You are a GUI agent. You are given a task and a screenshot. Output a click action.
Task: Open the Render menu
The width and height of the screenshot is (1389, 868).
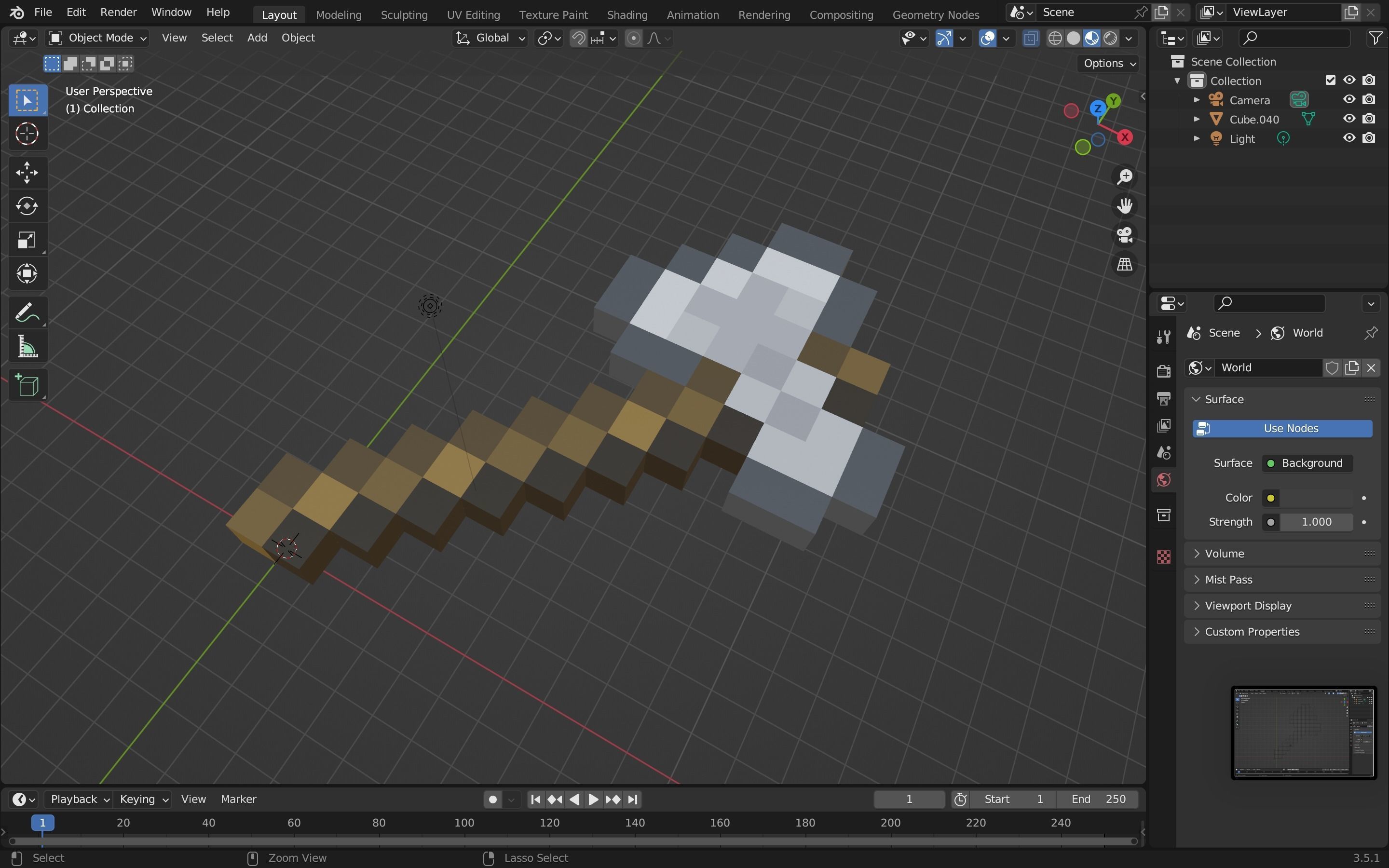118,12
